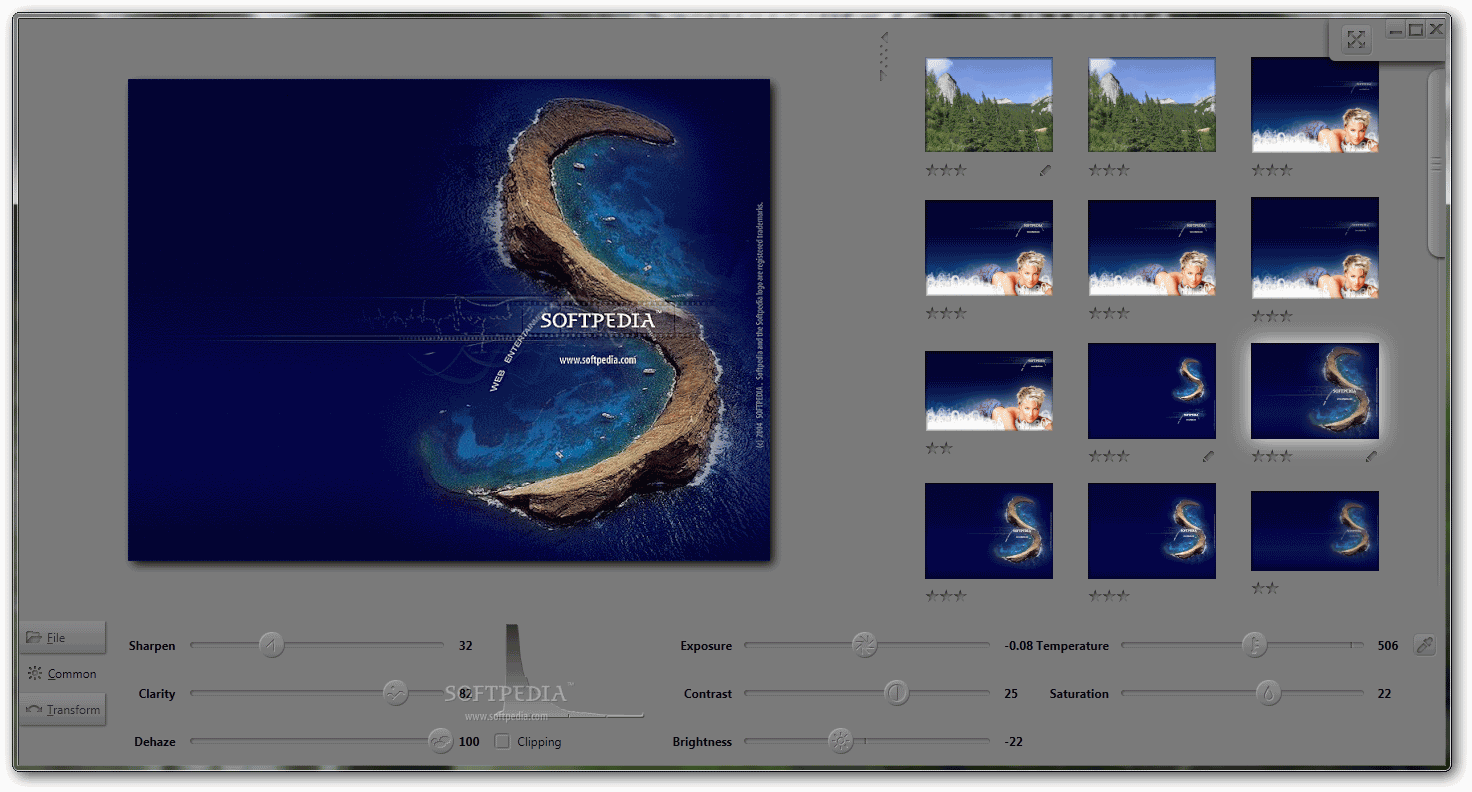Switch to the Common tab

(62, 674)
